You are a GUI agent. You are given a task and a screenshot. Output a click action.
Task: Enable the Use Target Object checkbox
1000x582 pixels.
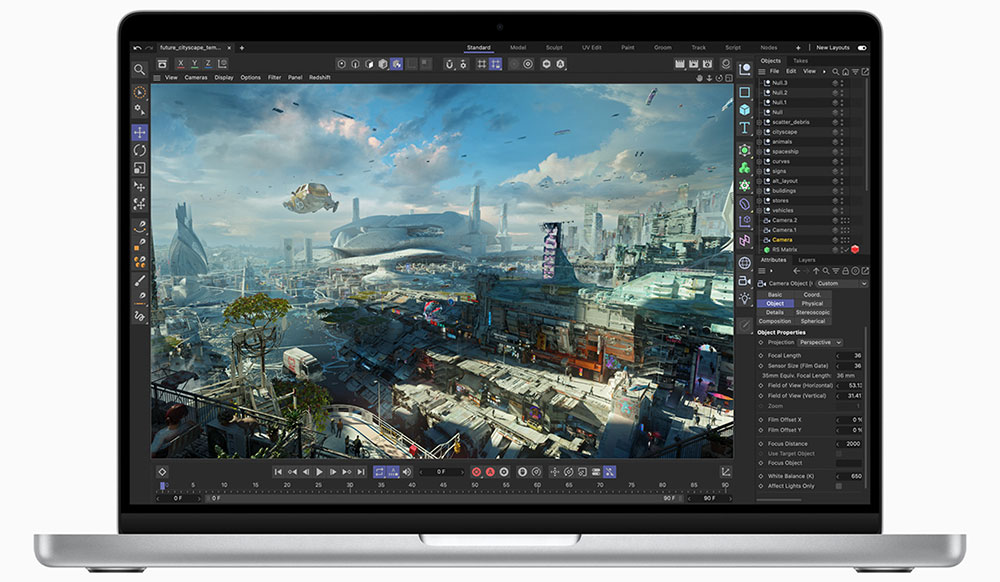[x=839, y=453]
